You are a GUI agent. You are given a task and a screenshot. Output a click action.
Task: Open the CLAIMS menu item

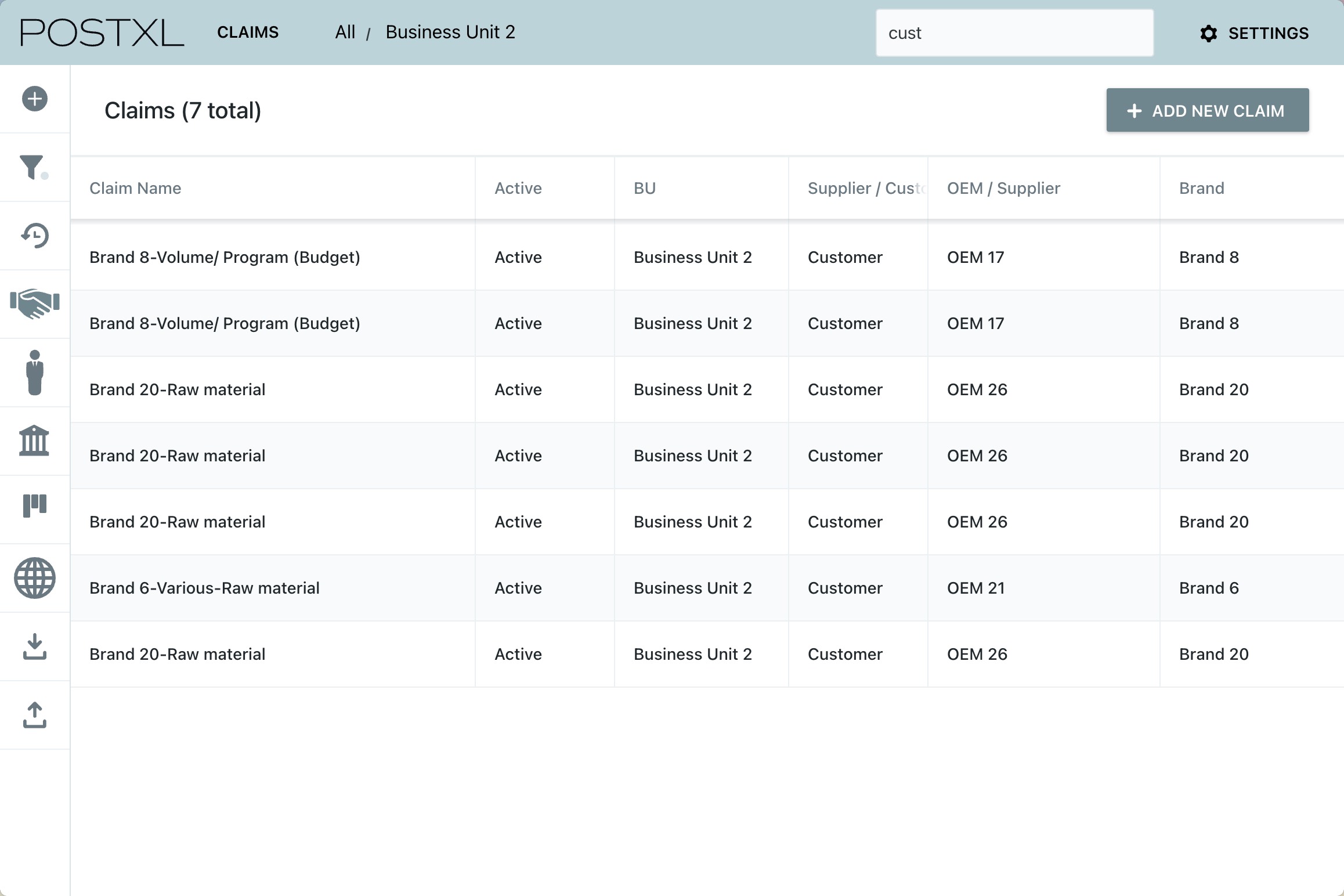pos(248,32)
